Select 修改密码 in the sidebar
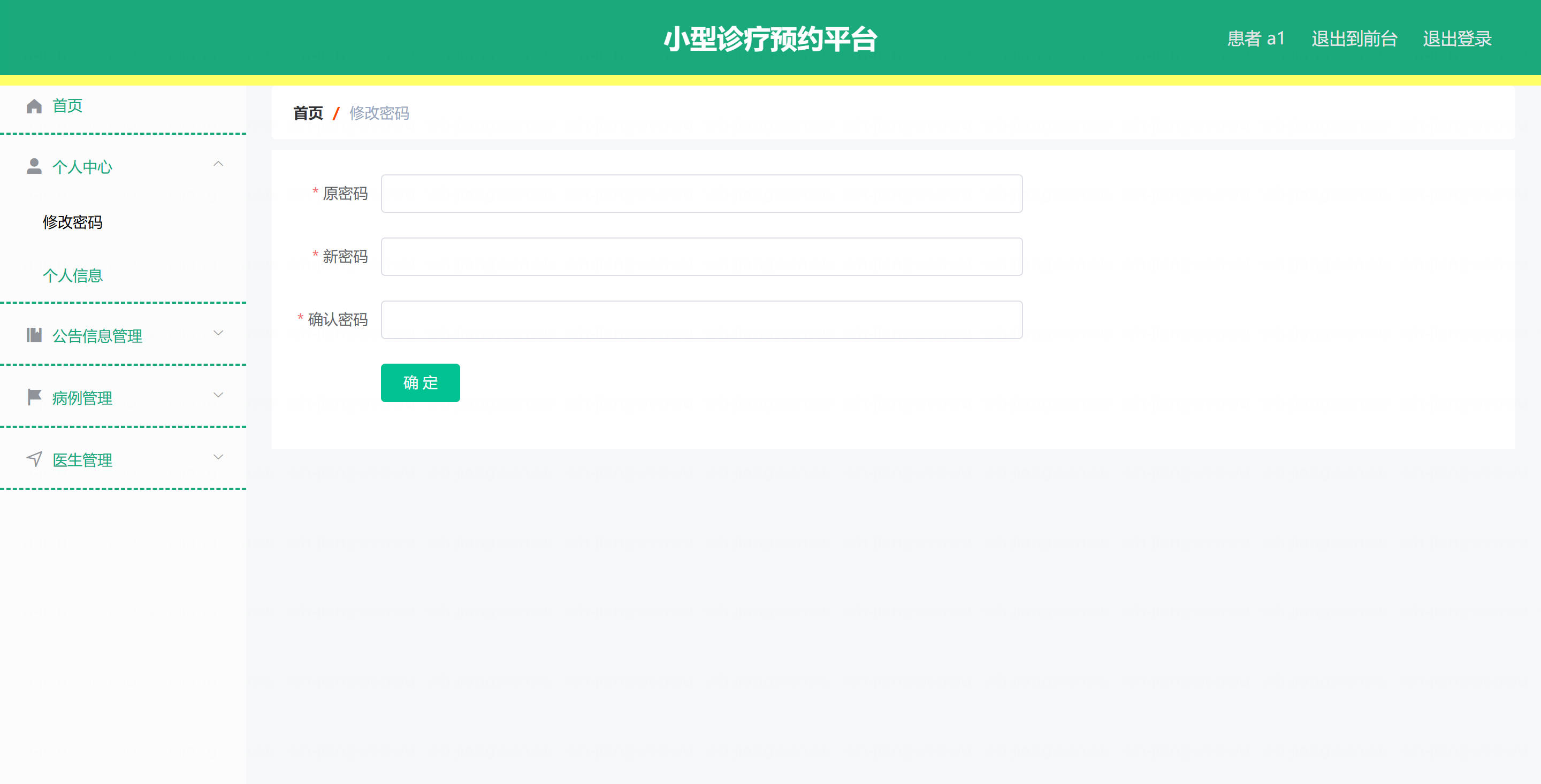The height and width of the screenshot is (784, 1541). [72, 222]
